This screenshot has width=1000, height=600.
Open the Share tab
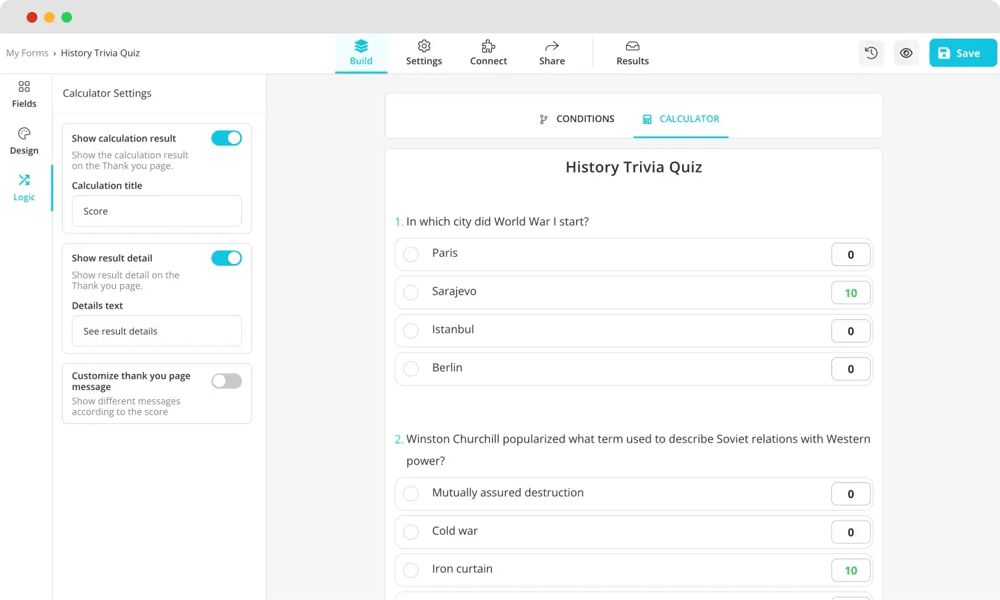click(552, 53)
